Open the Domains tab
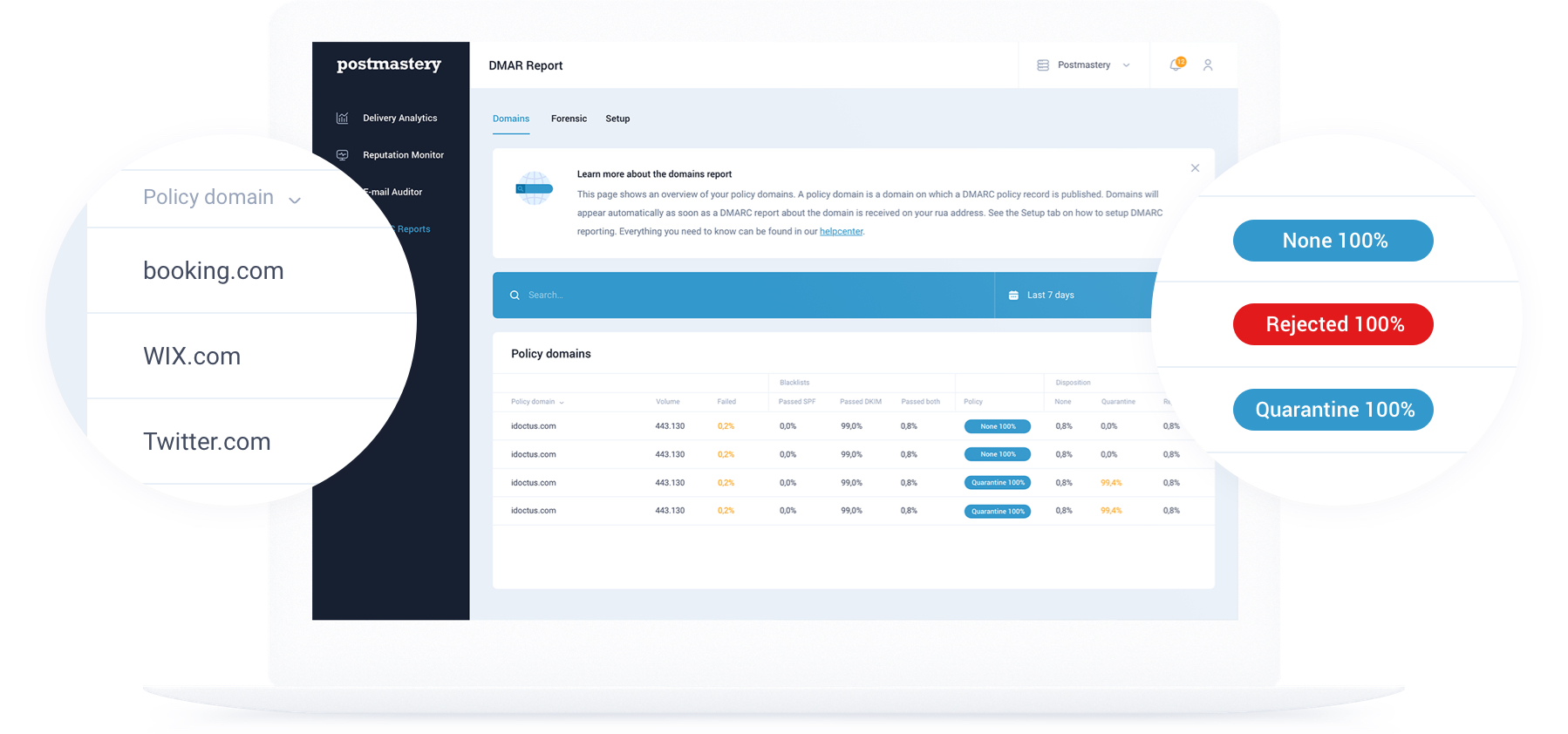Viewport: 1568px width, 734px height. click(511, 119)
